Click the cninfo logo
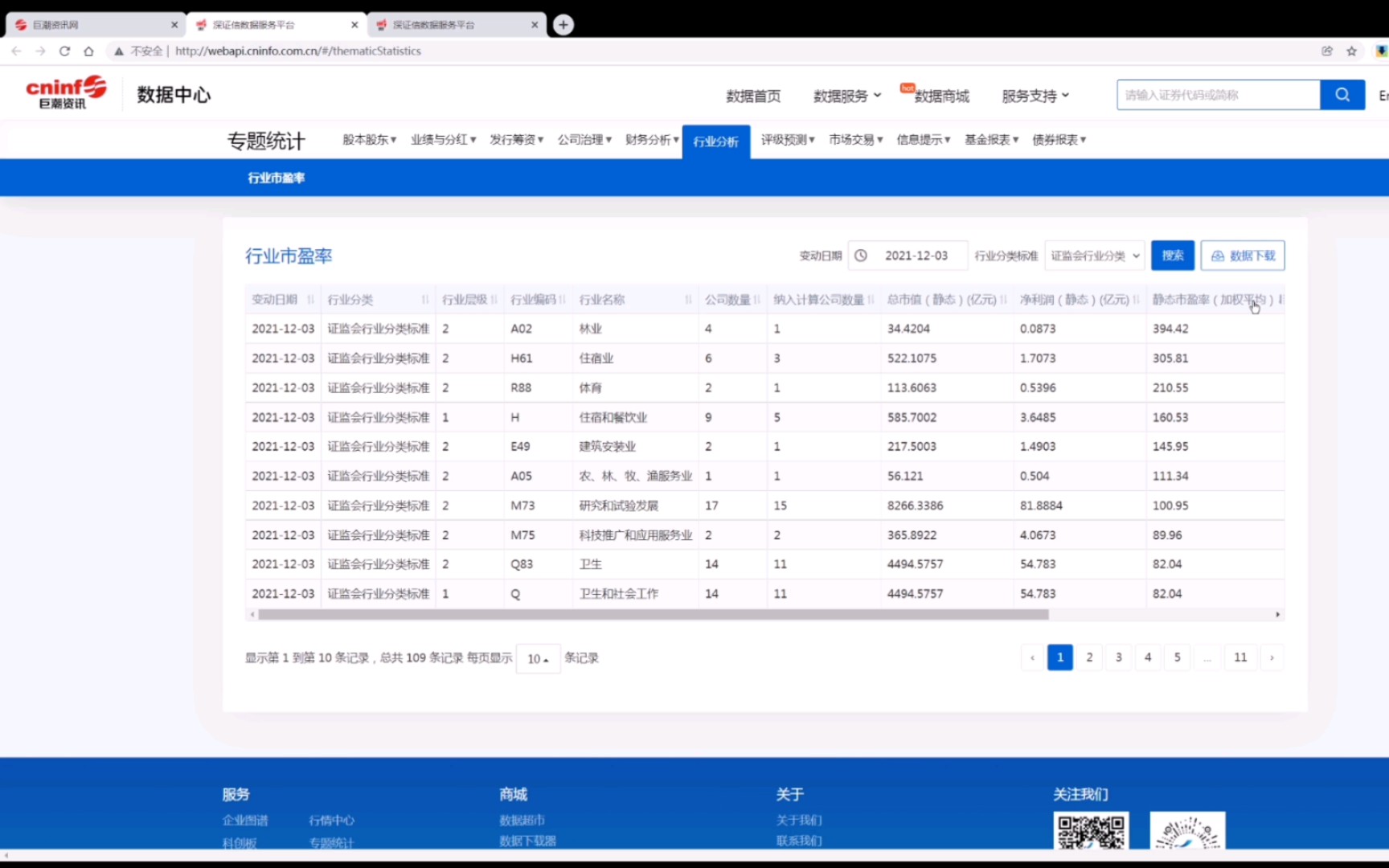The width and height of the screenshot is (1389, 868). click(x=66, y=93)
